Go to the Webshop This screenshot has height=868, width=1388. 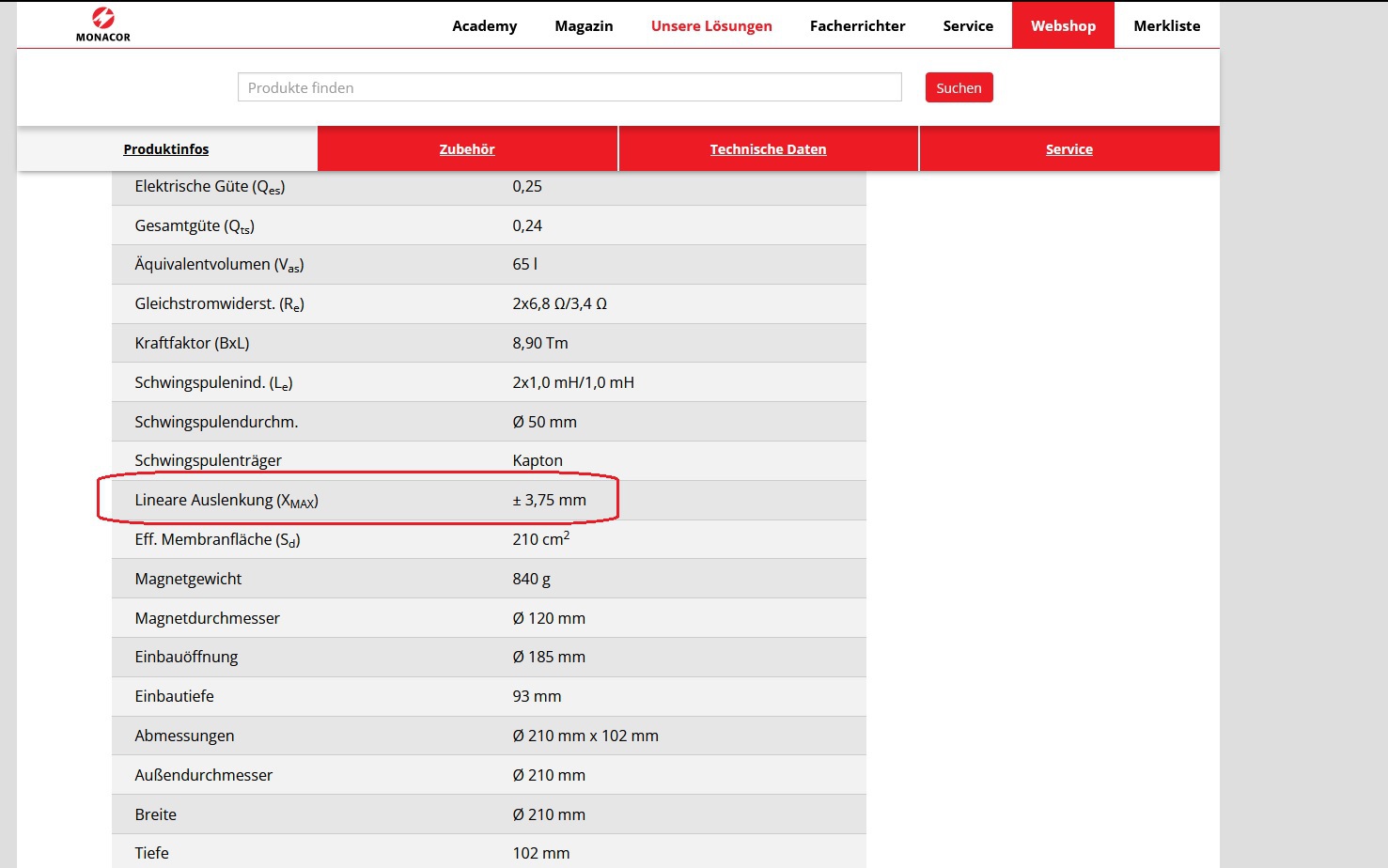(1063, 25)
